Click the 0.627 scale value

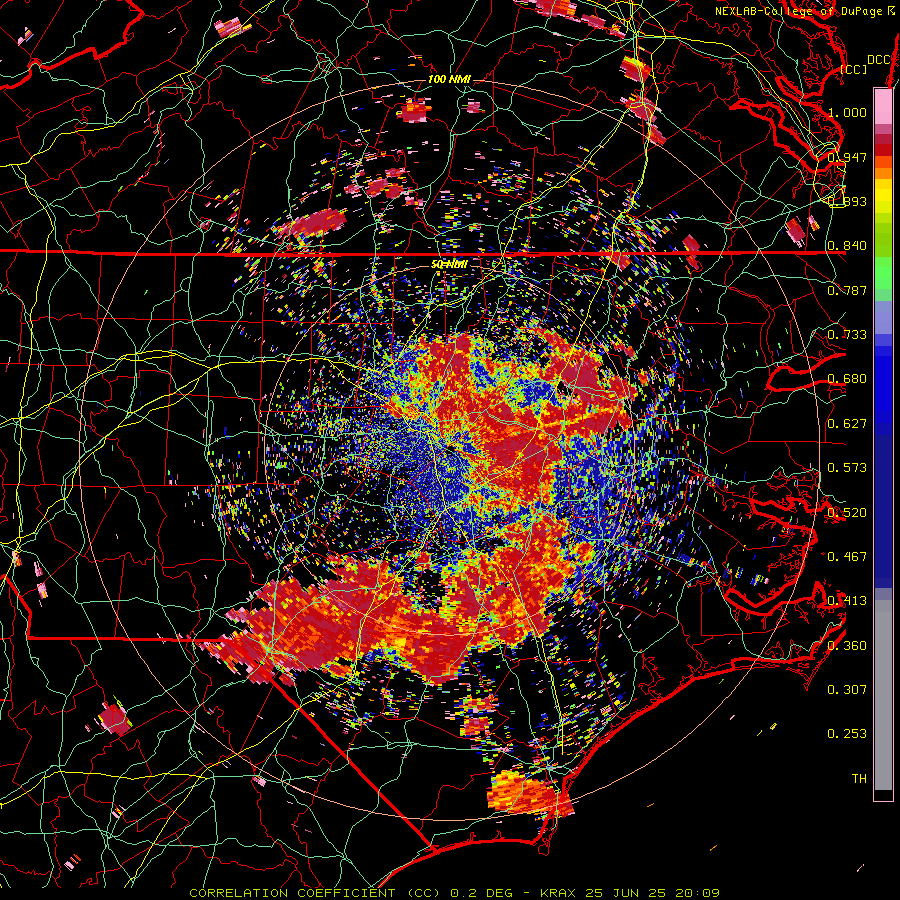click(x=847, y=424)
